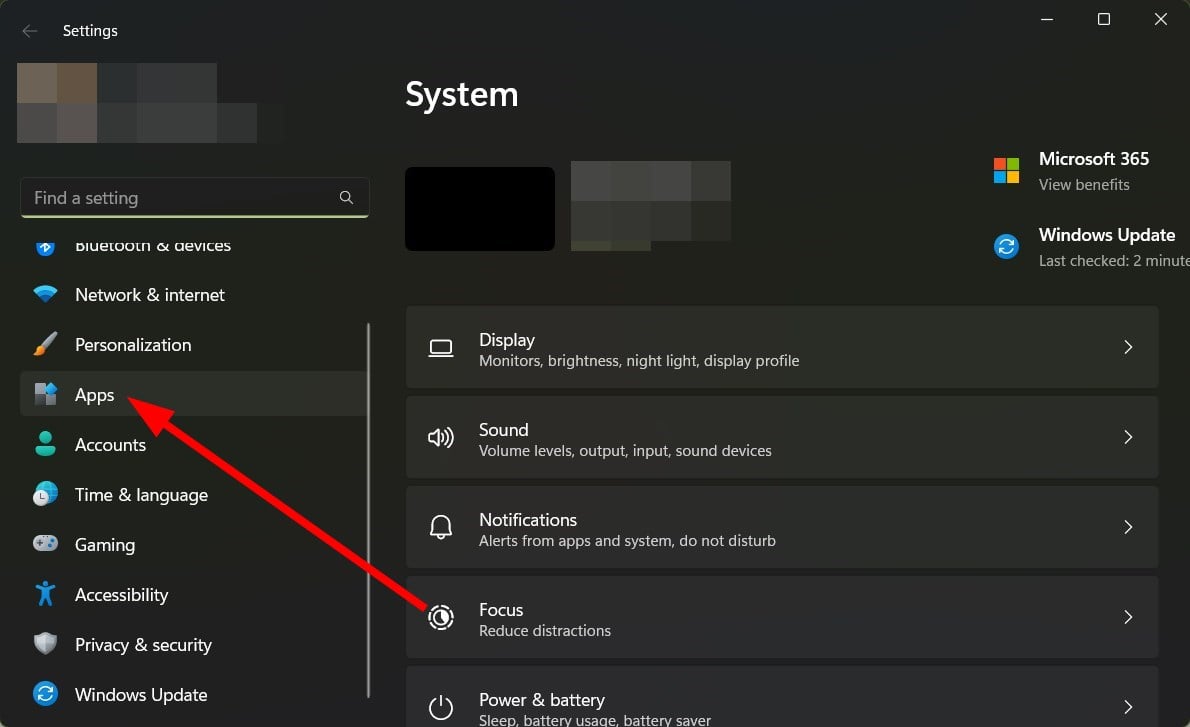1190x727 pixels.
Task: Click the search magnifier icon
Action: [x=346, y=197]
